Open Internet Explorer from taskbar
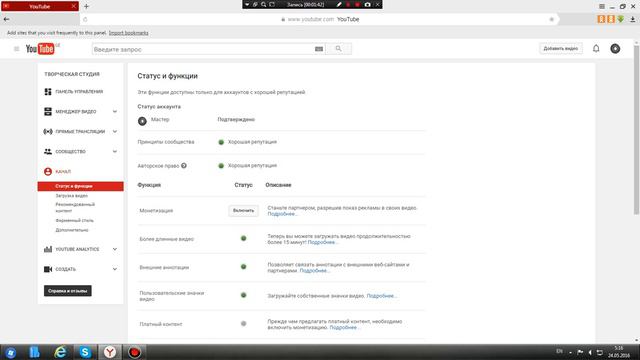The height and width of the screenshot is (360, 640). tap(60, 352)
